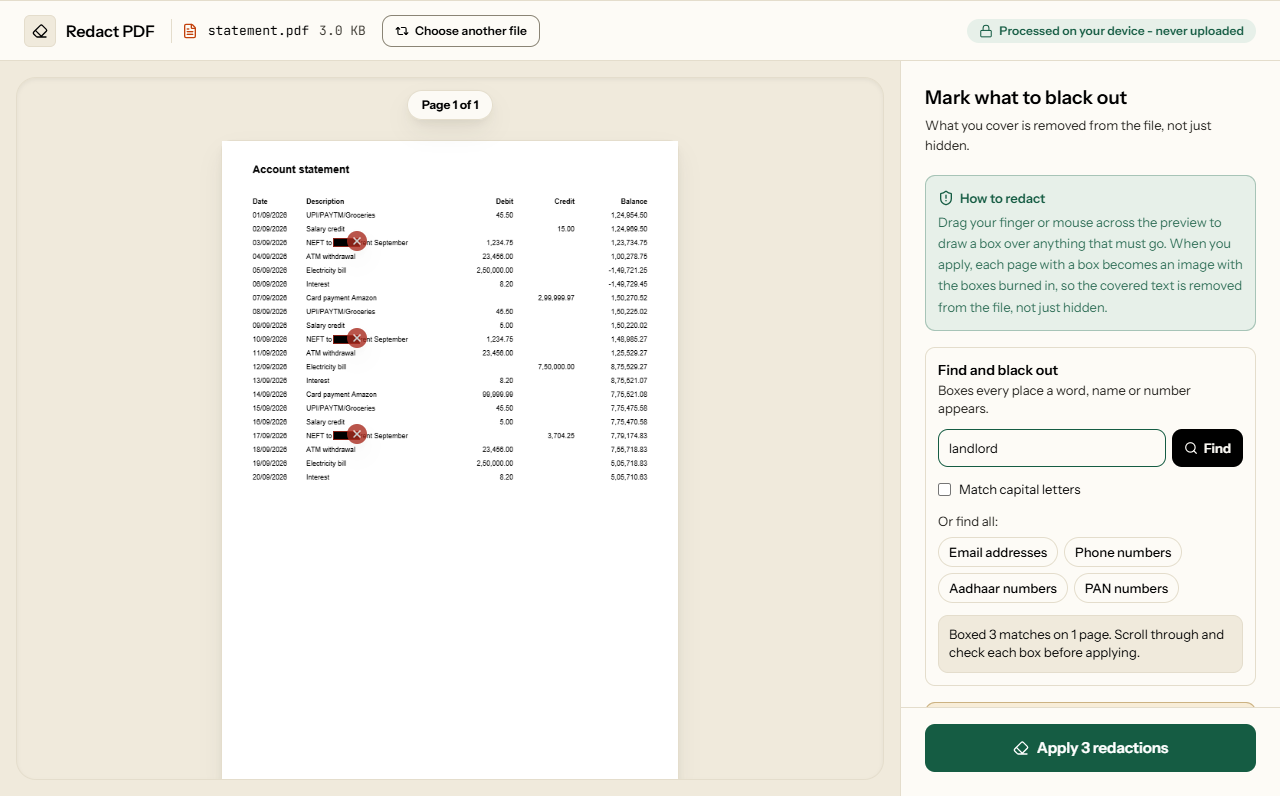Click the lock icon in the privacy badge
Screen dimensions: 1280x796
click(986, 31)
